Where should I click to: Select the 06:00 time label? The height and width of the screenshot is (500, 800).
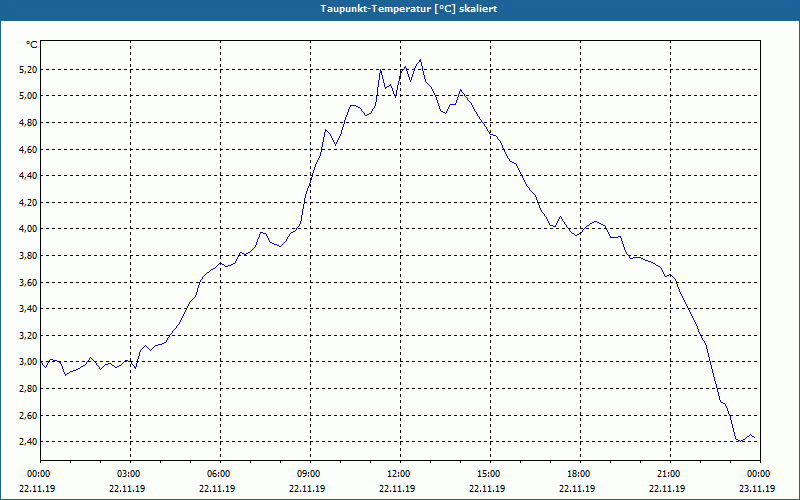point(220,474)
